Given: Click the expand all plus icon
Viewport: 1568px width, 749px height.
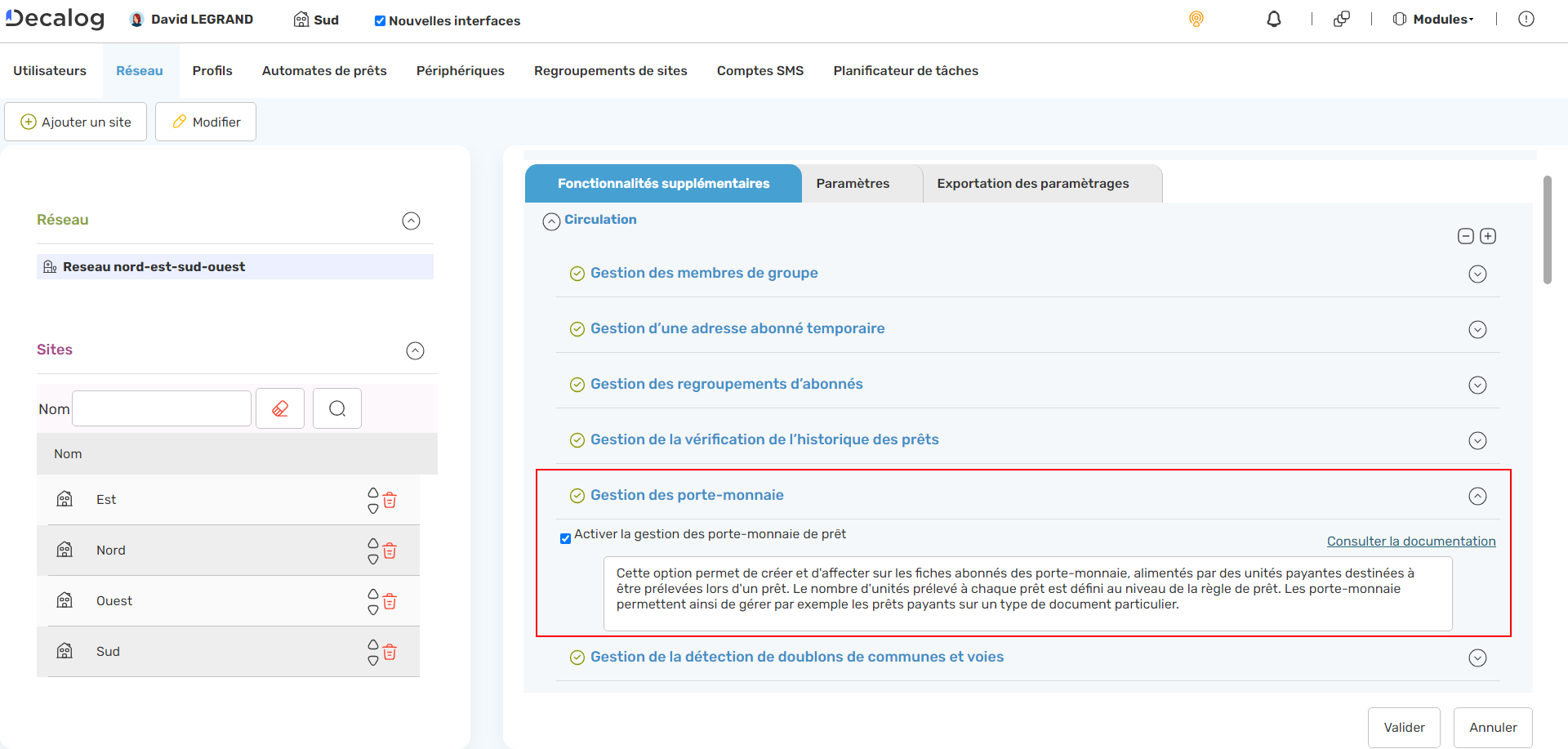Looking at the screenshot, I should 1488,236.
